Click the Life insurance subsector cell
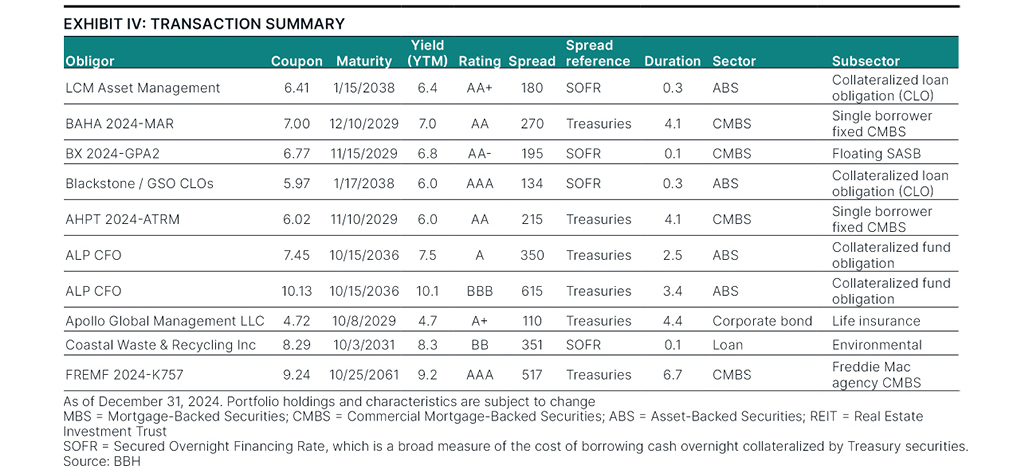Image resolution: width=1024 pixels, height=476 pixels. [876, 321]
